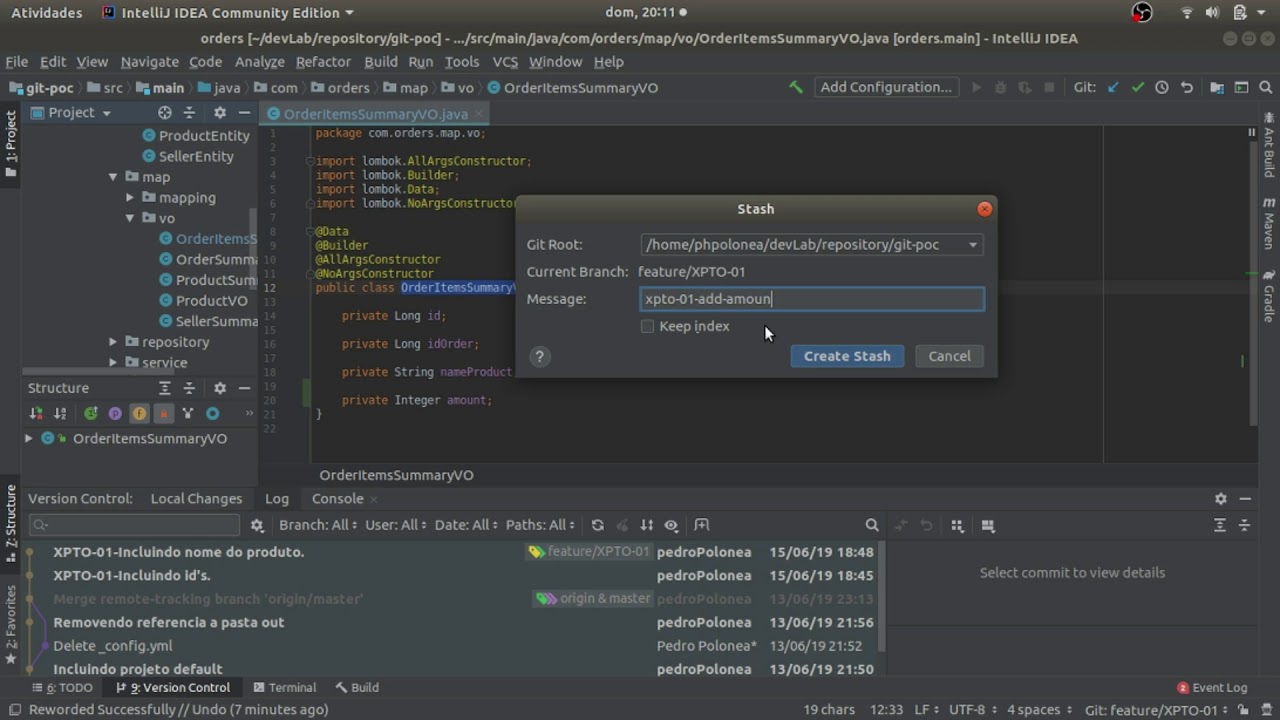1280x720 pixels.
Task: Collapse the map folder in tree
Action: coord(113,177)
